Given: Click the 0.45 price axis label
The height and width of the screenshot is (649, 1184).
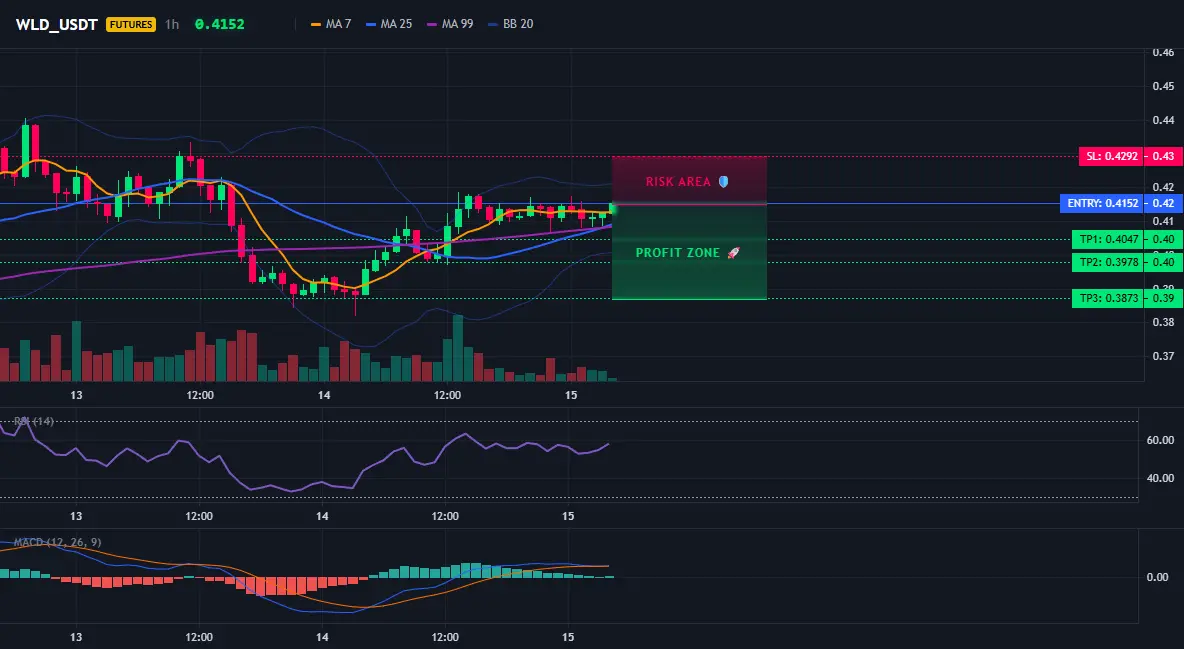Looking at the screenshot, I should (x=1164, y=86).
